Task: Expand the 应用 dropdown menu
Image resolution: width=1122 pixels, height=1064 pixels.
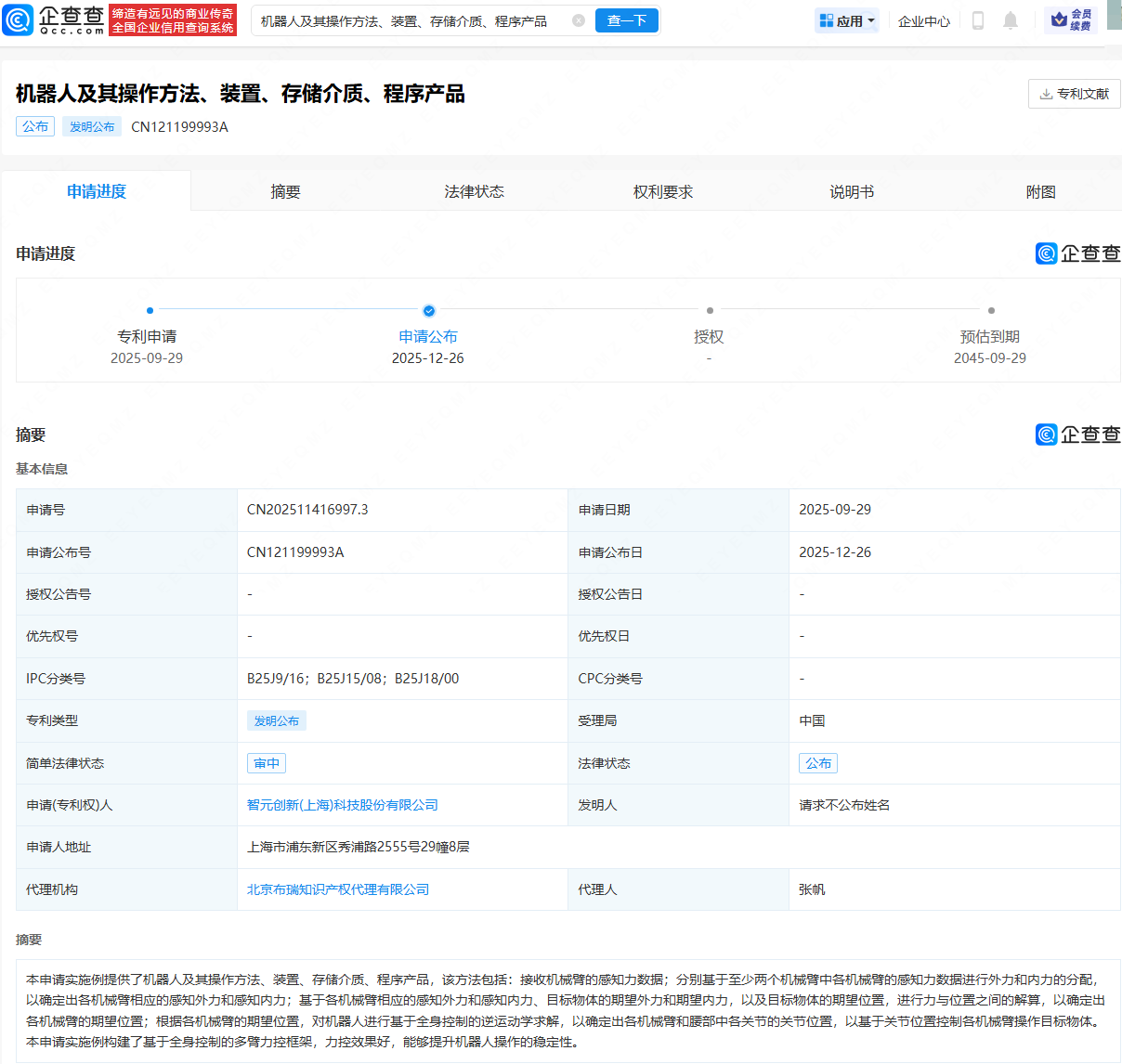Action: [847, 20]
